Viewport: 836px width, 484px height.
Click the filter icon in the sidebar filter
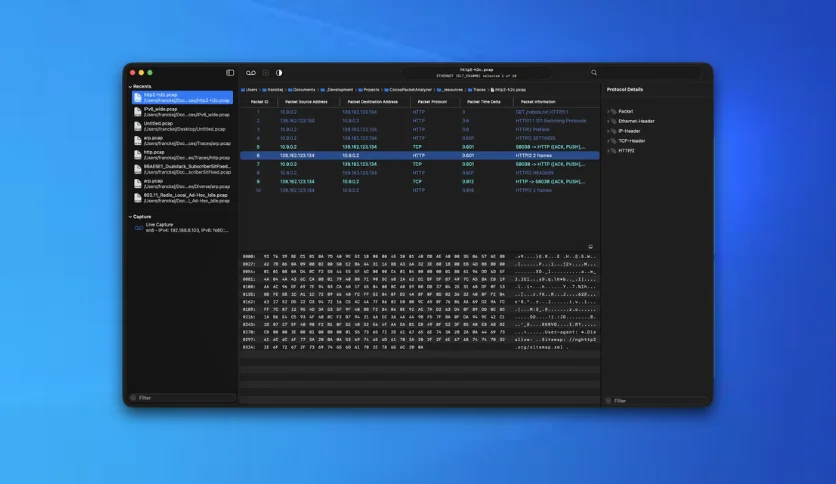(x=133, y=398)
